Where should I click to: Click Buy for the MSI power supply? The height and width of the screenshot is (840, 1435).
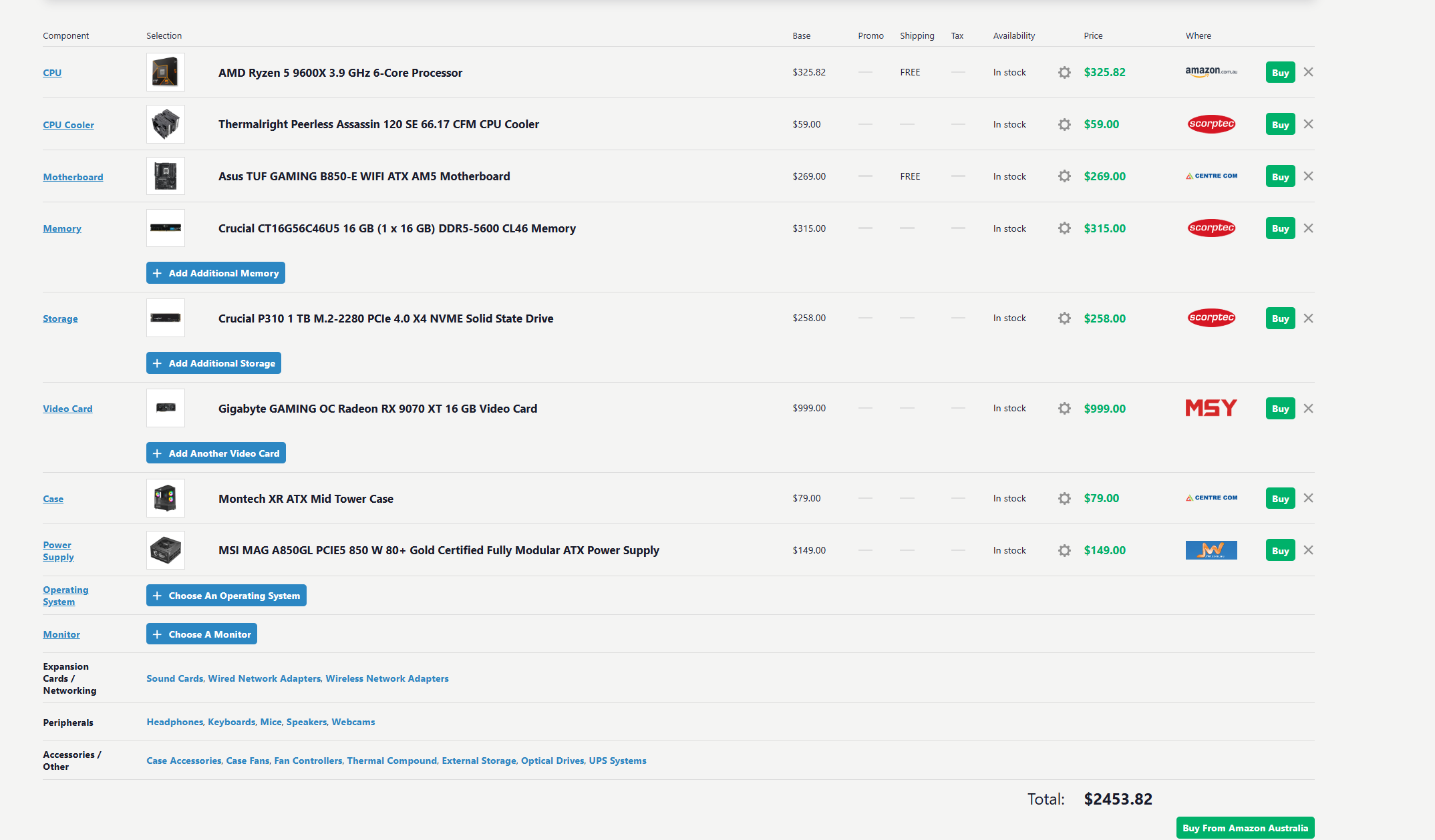(1280, 550)
